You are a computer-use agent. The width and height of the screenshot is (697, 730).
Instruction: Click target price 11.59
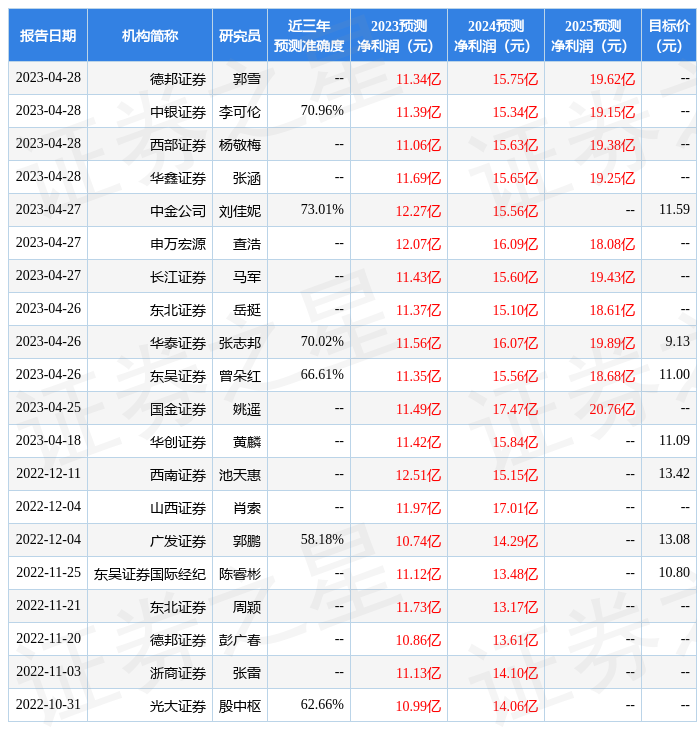[x=674, y=209]
